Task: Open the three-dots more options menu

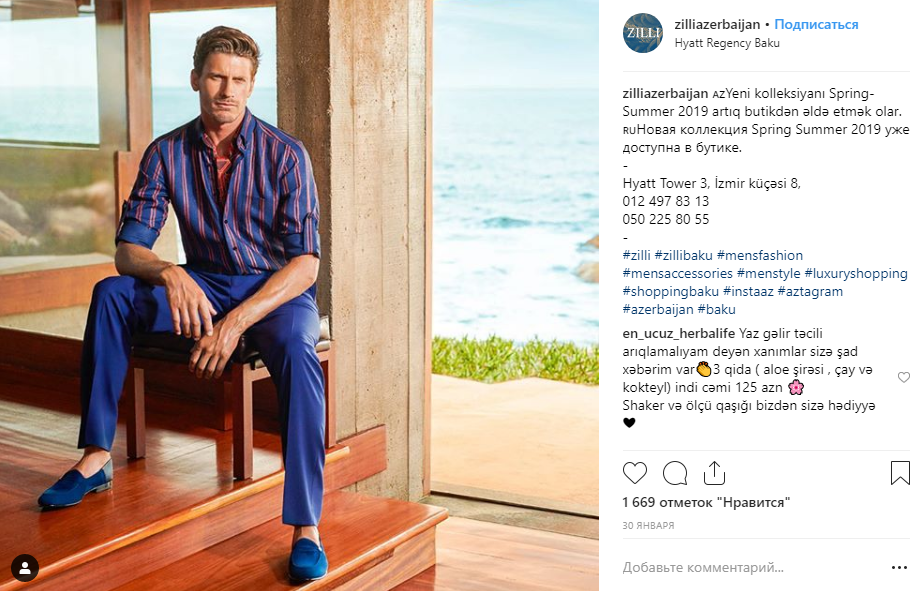Action: click(x=899, y=567)
